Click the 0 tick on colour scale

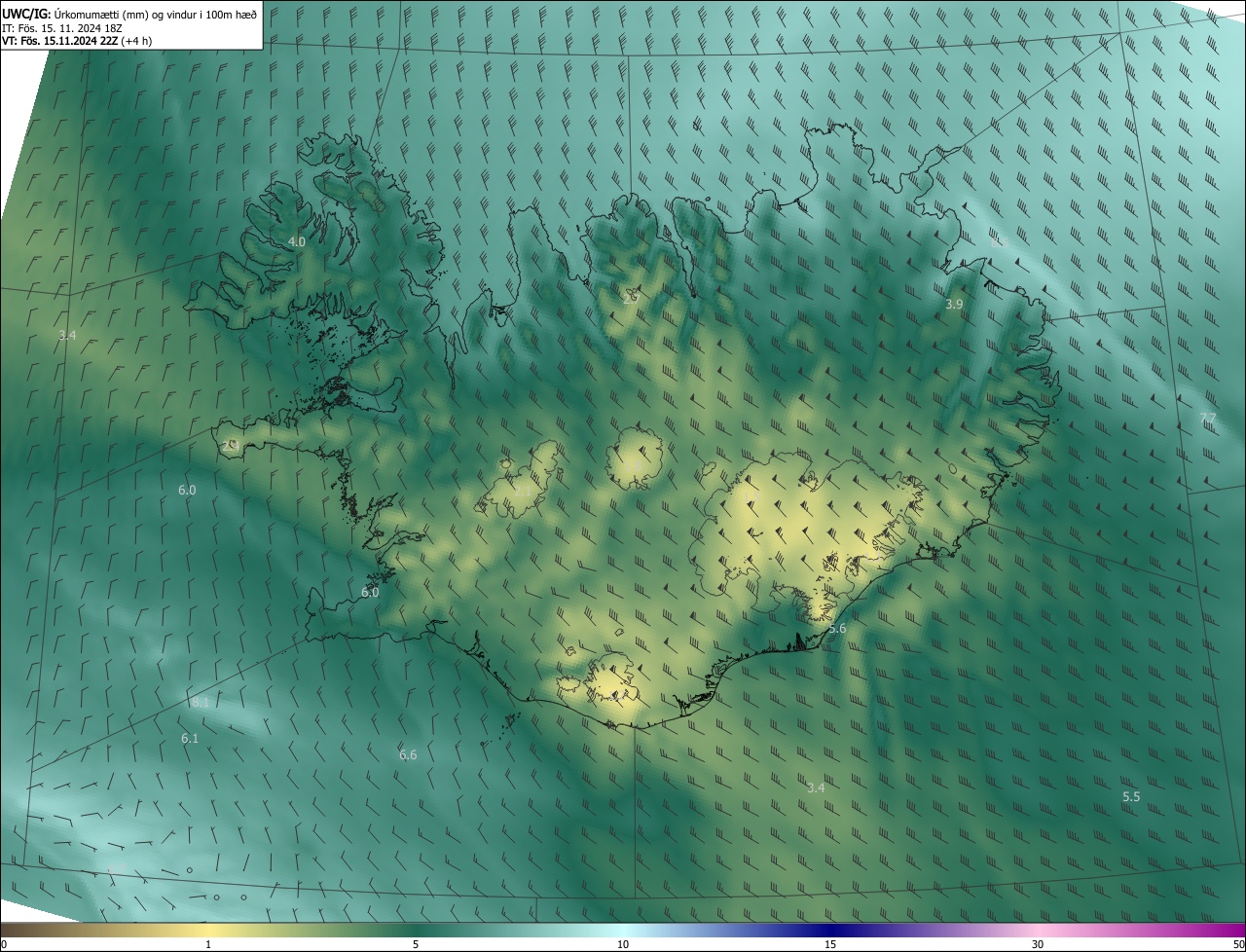(4, 944)
